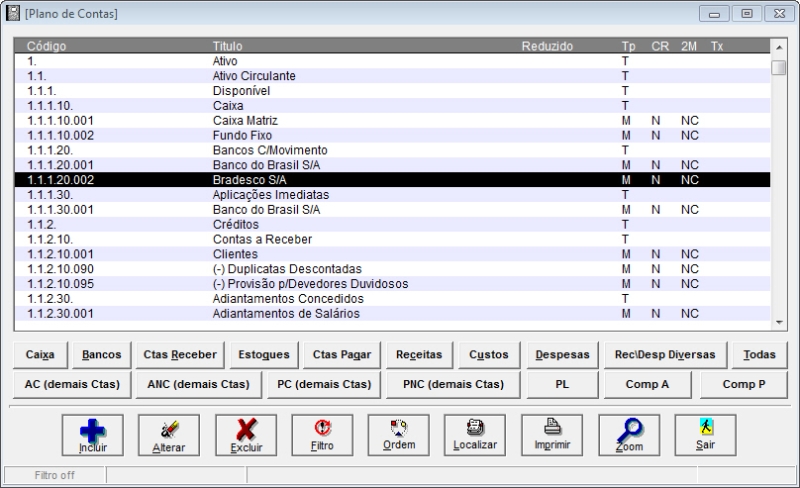Click the Tp column header
This screenshot has height=488, width=800.
tap(629, 46)
